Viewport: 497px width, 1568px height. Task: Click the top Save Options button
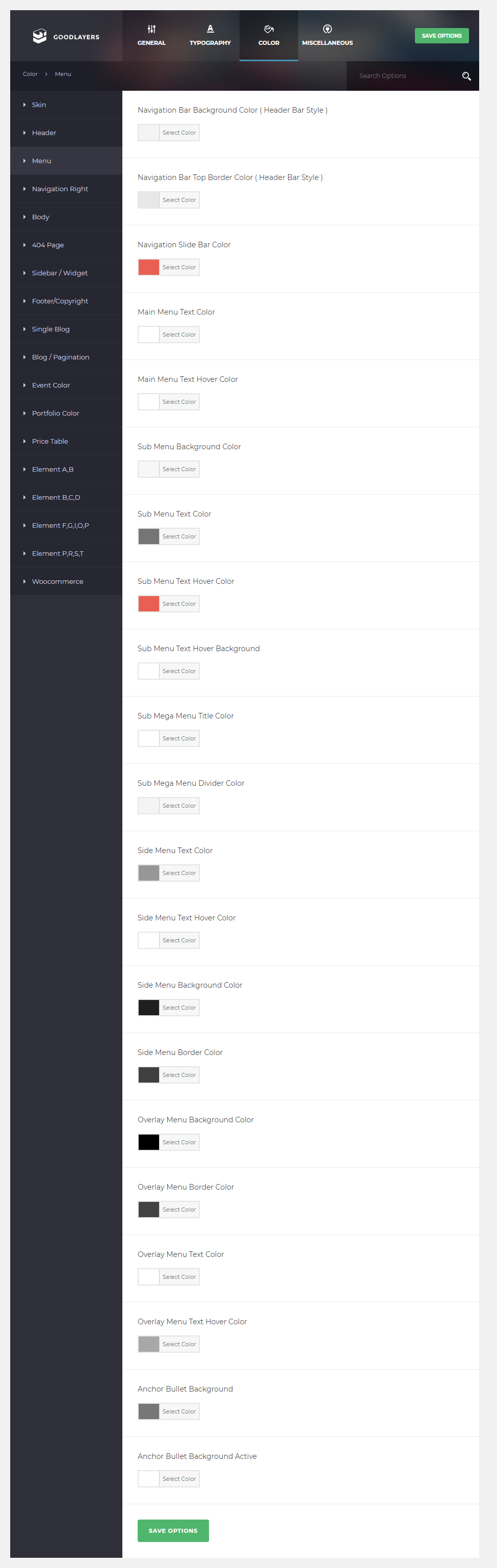(x=441, y=36)
